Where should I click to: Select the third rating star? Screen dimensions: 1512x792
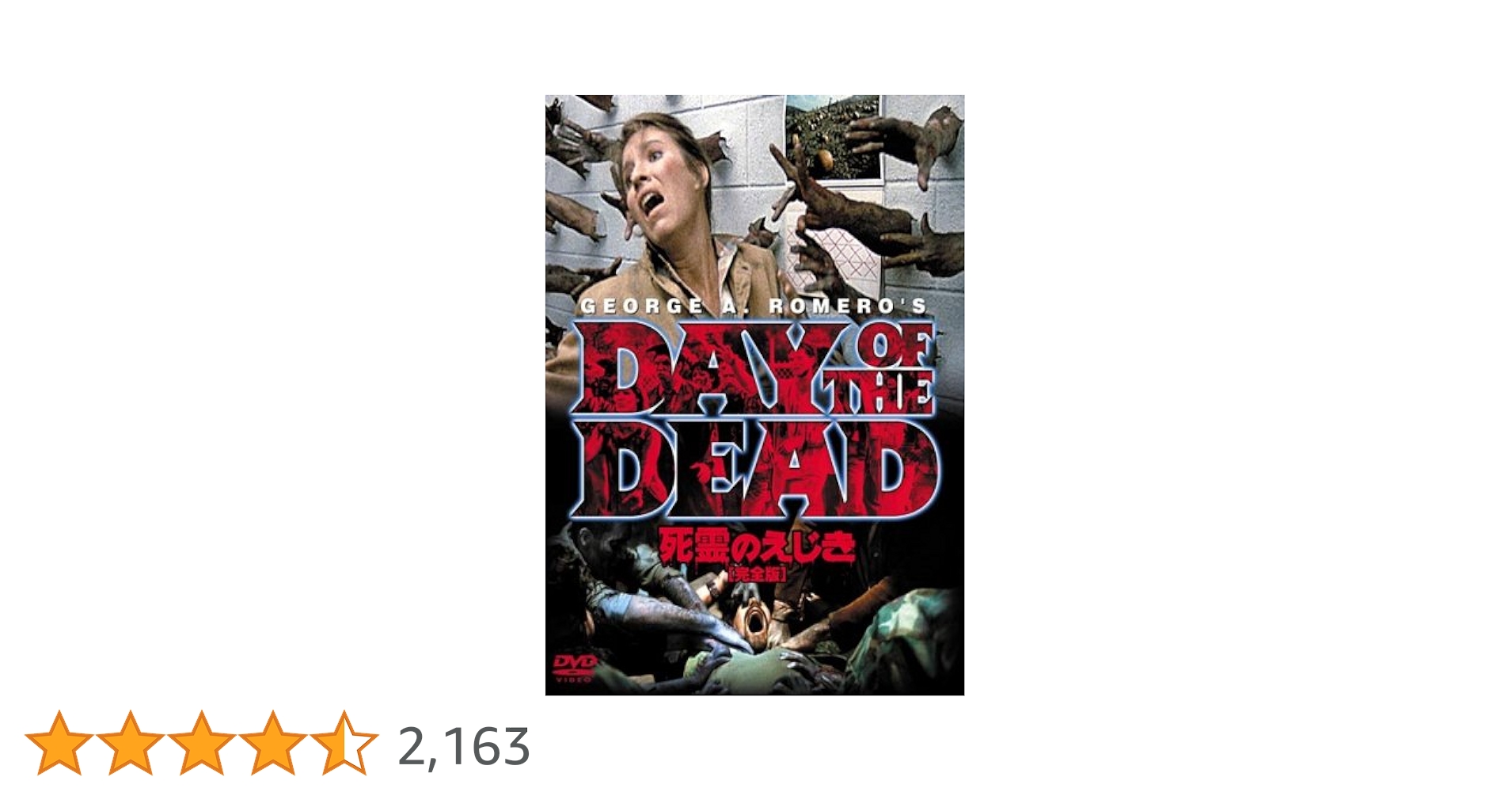click(201, 743)
